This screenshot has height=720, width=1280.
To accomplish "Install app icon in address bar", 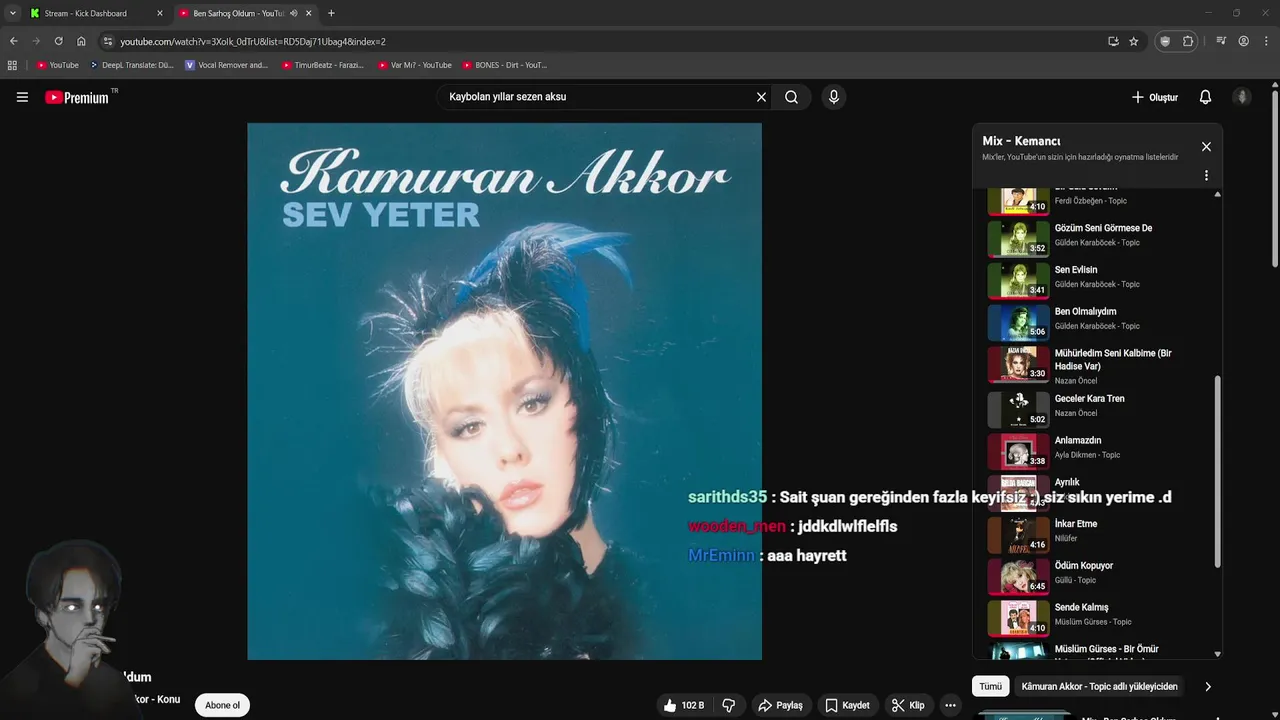I will [1113, 41].
